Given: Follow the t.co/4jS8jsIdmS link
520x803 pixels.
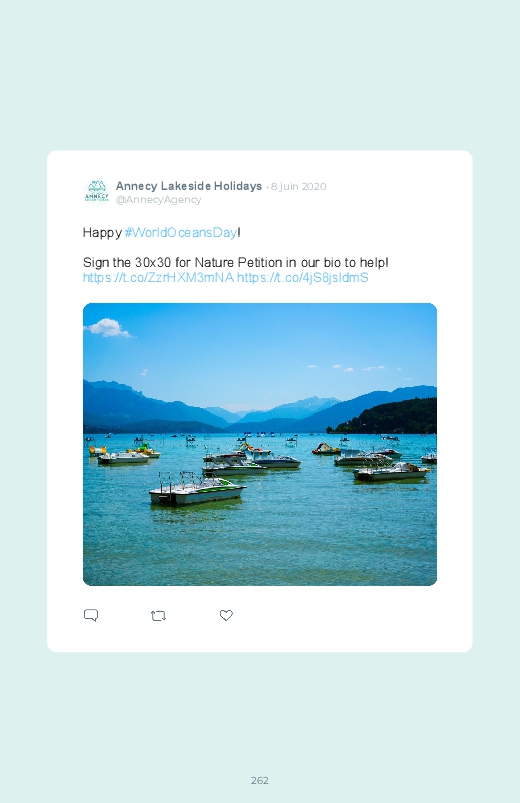Looking at the screenshot, I should click(x=303, y=278).
